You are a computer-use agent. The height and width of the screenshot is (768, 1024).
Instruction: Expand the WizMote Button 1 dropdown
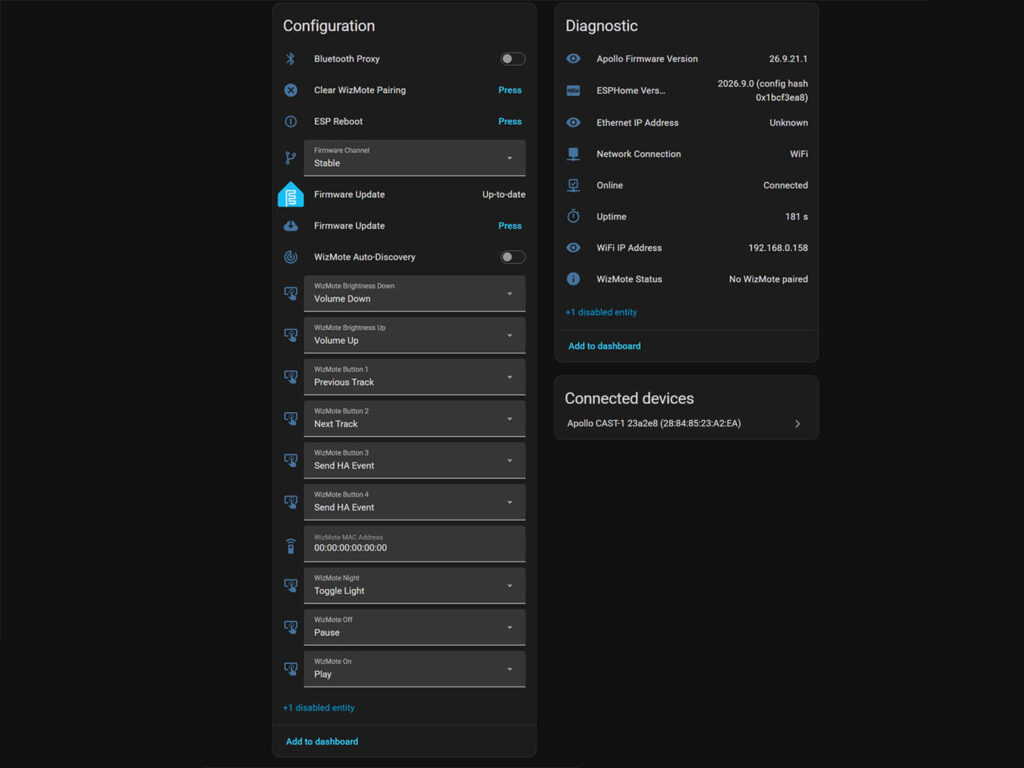(x=415, y=377)
